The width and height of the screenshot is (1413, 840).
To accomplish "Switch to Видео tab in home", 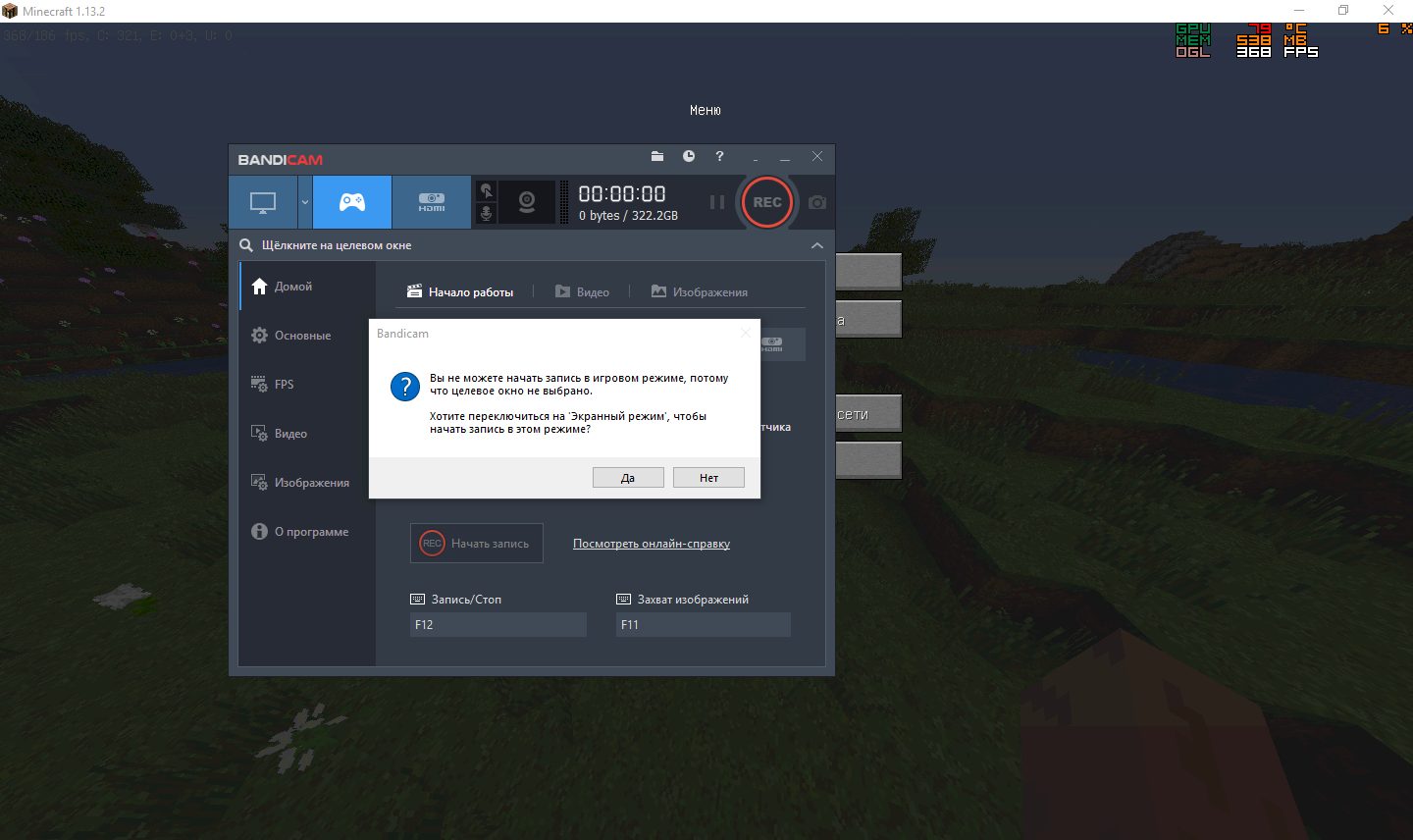I will (x=582, y=292).
